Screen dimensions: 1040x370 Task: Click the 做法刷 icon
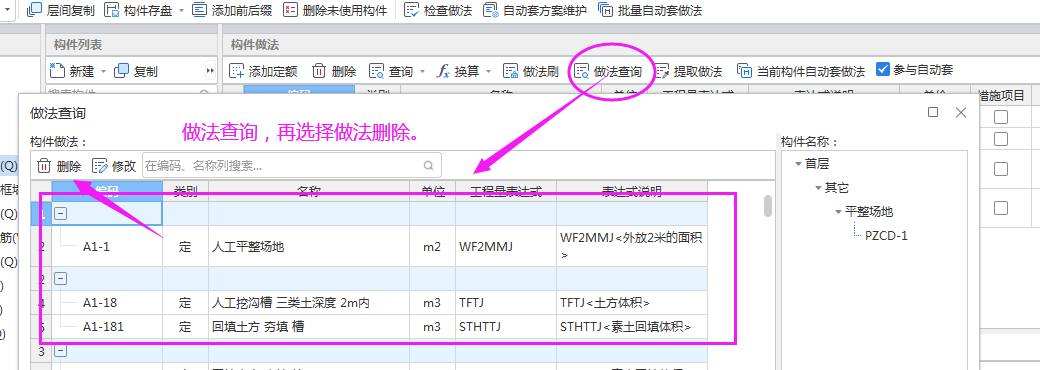coord(511,71)
